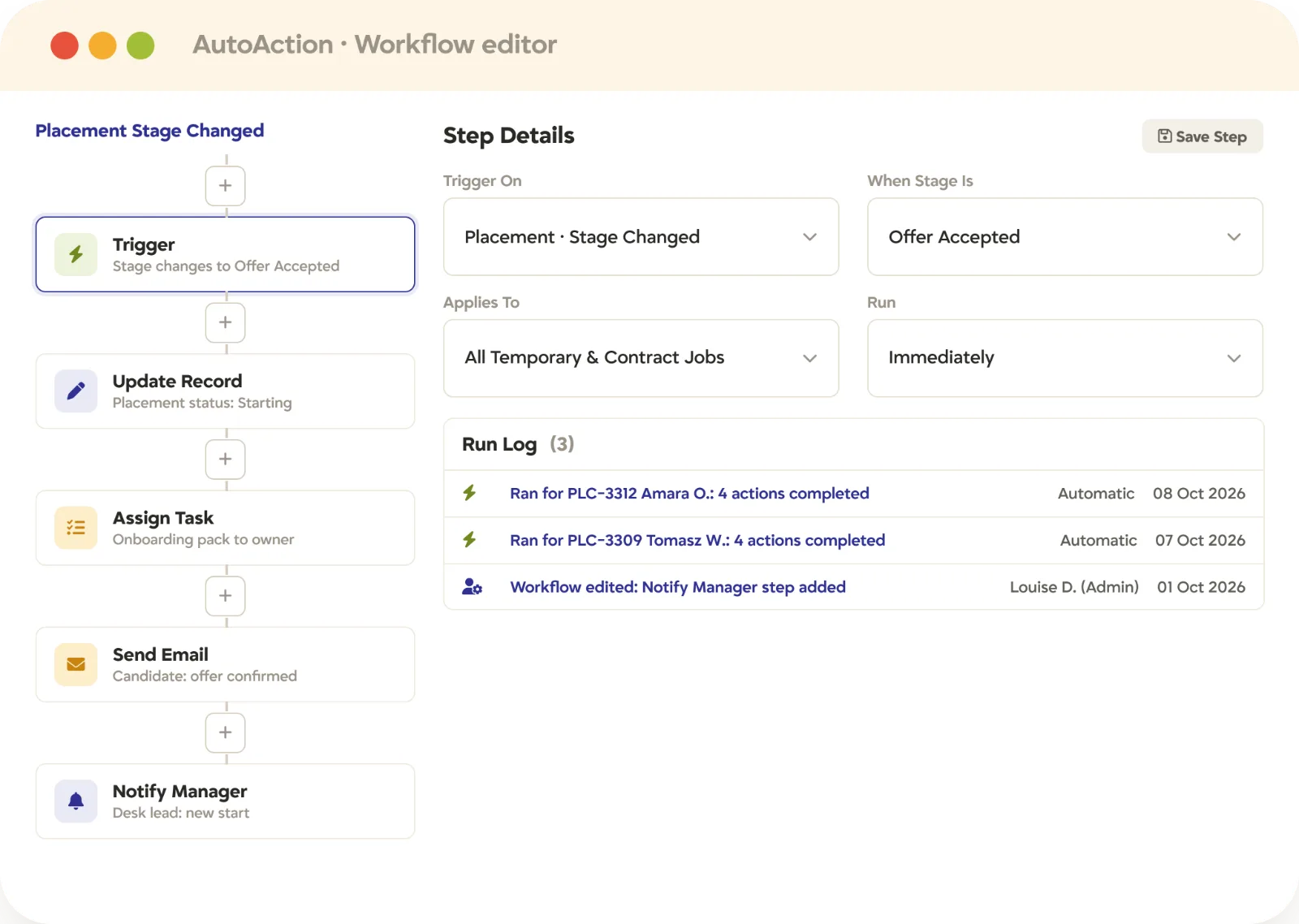Add a step above the Trigger card
The height and width of the screenshot is (924, 1299).
coord(226,186)
